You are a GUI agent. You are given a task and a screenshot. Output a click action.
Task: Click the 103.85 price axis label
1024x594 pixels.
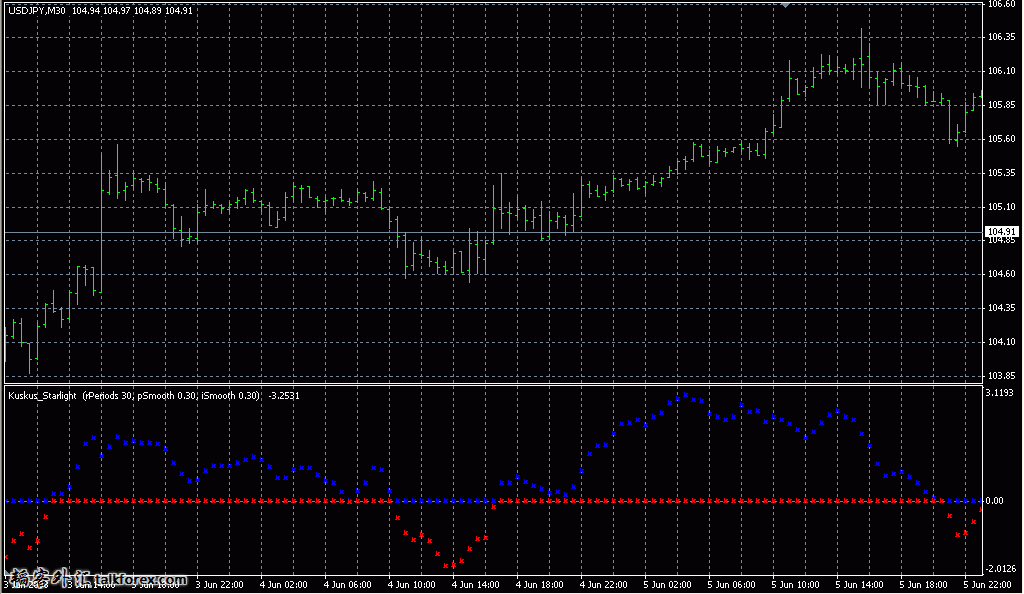[1001, 376]
